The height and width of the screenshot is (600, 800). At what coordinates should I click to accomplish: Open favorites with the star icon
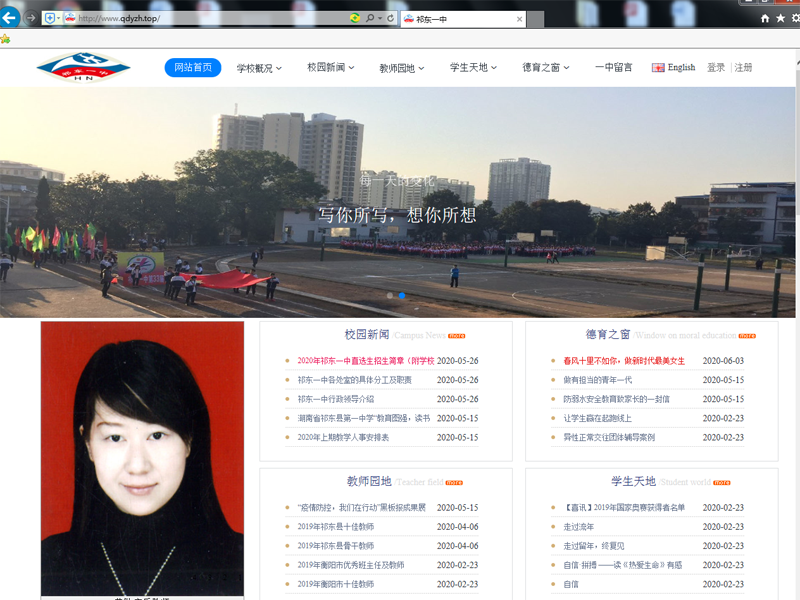tap(780, 18)
